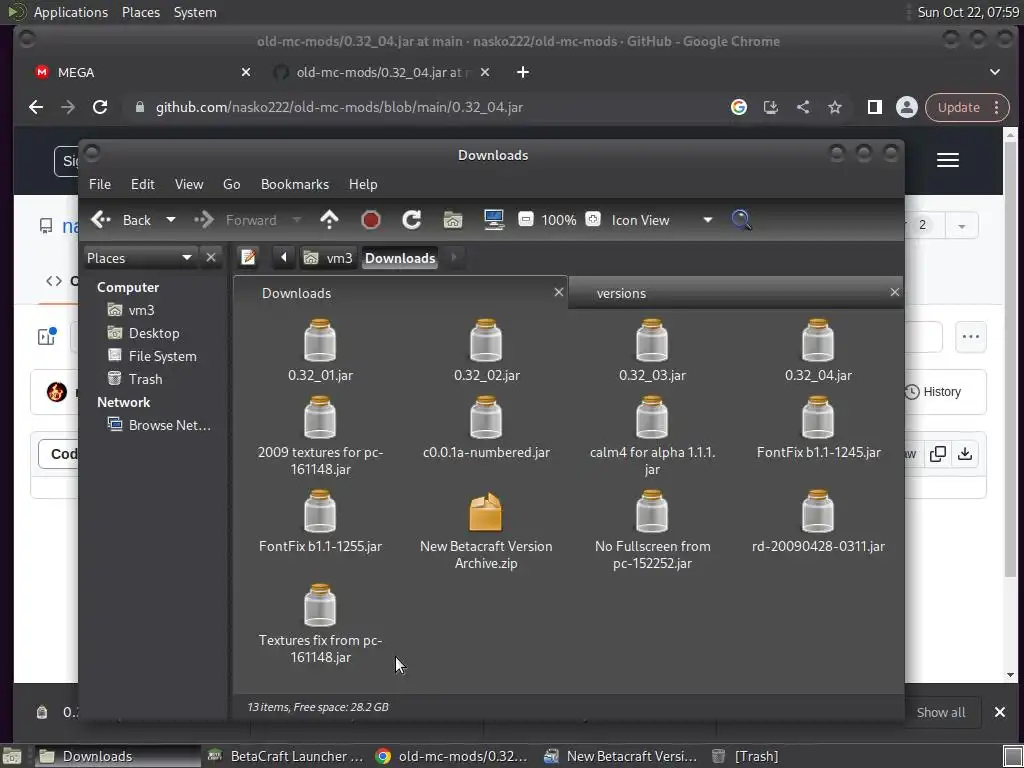
Task: Select the 0.32_01.jar file icon
Action: coord(320,341)
